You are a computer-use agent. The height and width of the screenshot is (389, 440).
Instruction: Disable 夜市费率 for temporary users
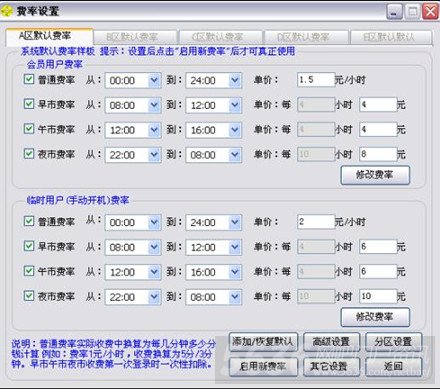point(29,296)
